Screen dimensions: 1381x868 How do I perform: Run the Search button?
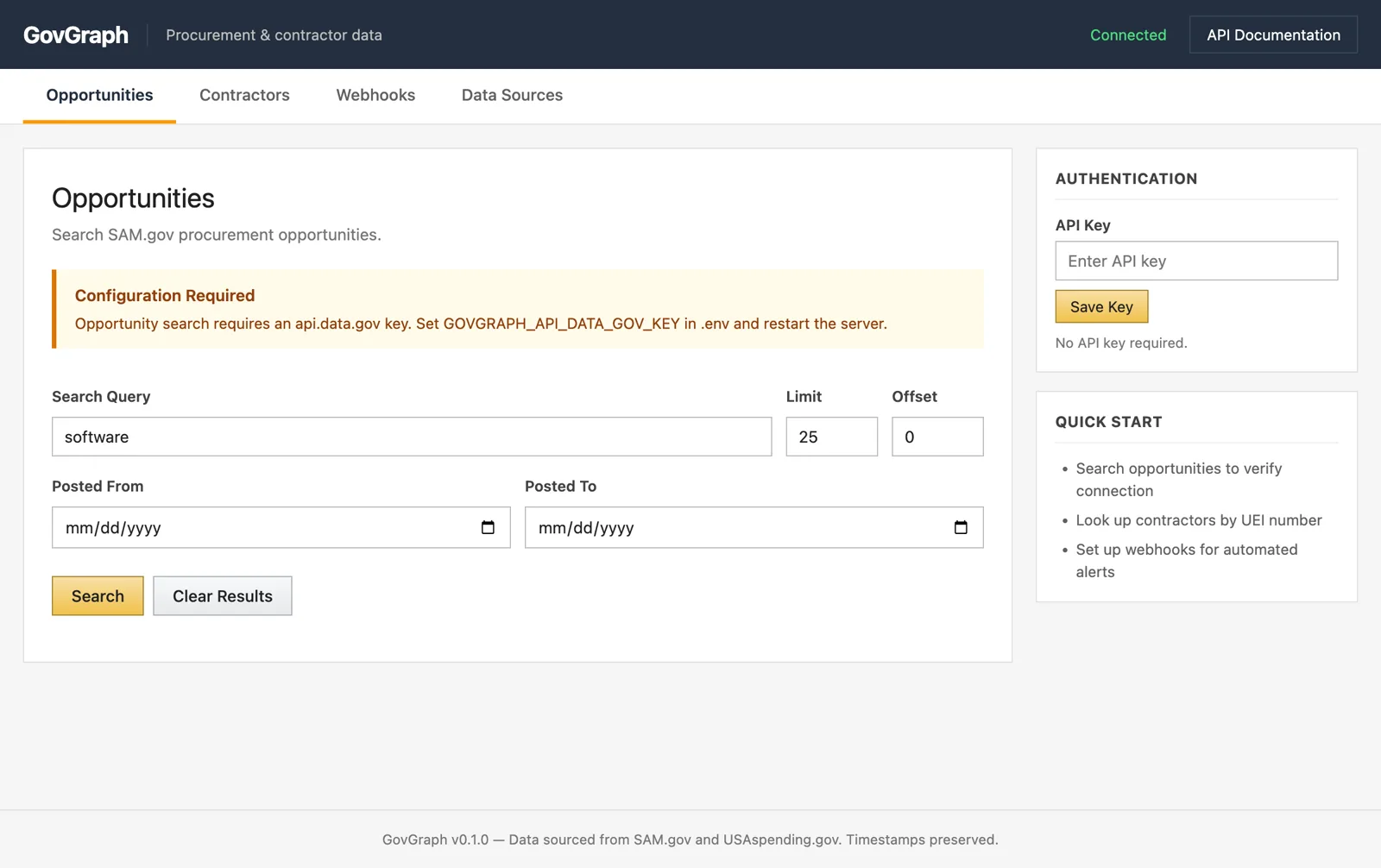tap(98, 596)
